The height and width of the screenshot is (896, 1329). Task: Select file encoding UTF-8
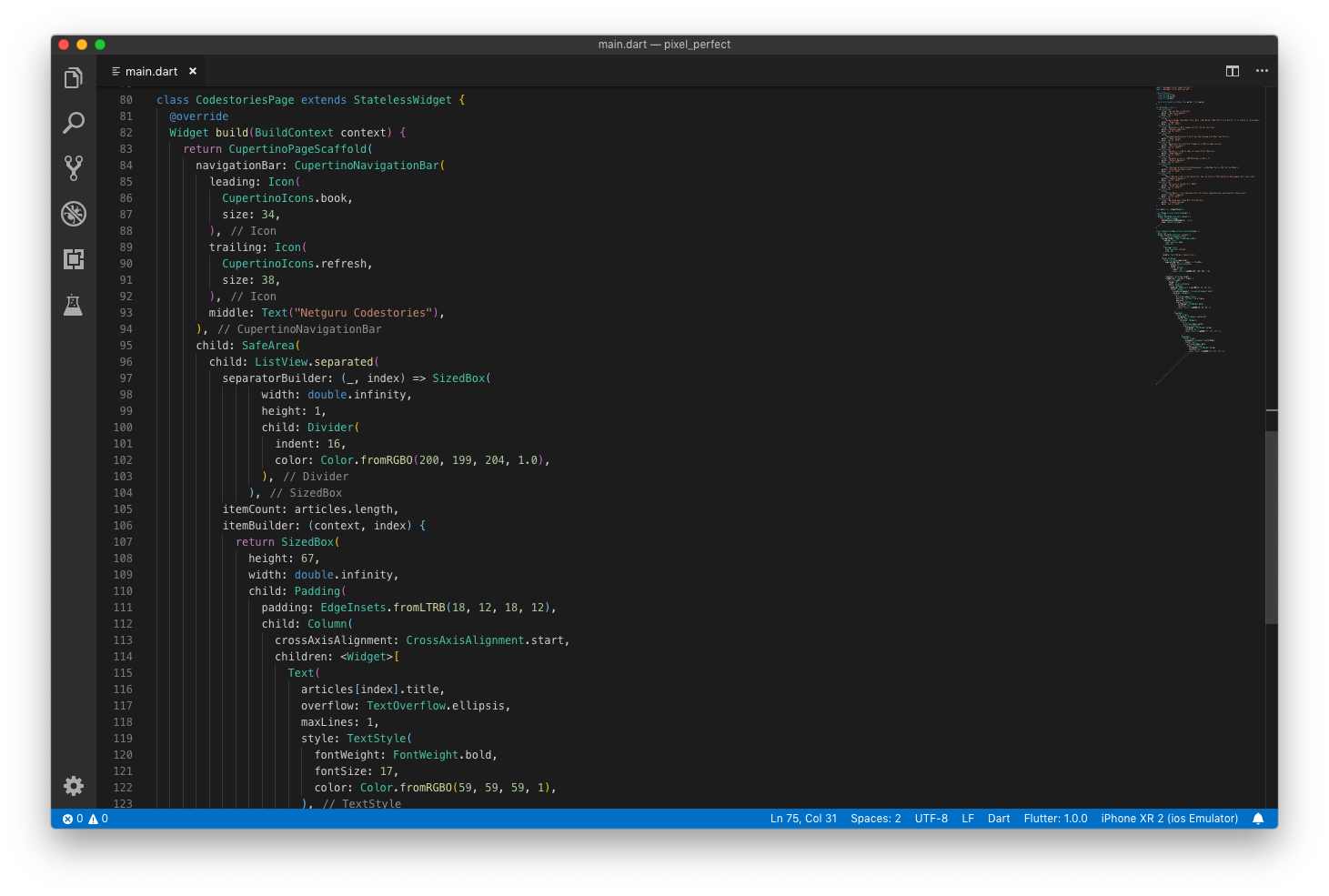[931, 819]
